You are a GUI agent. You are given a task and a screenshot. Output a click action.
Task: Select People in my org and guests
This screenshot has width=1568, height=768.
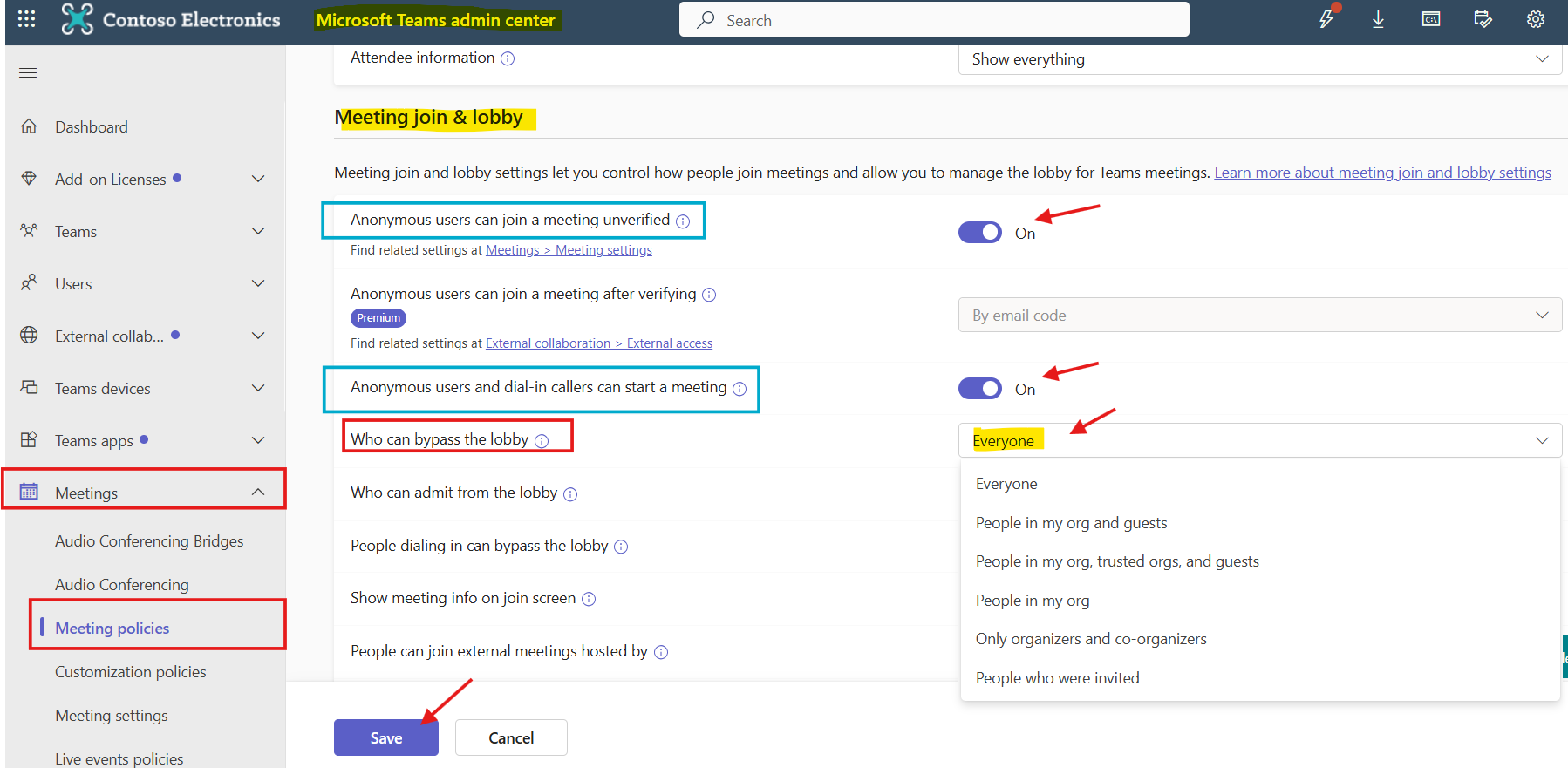click(1260, 523)
